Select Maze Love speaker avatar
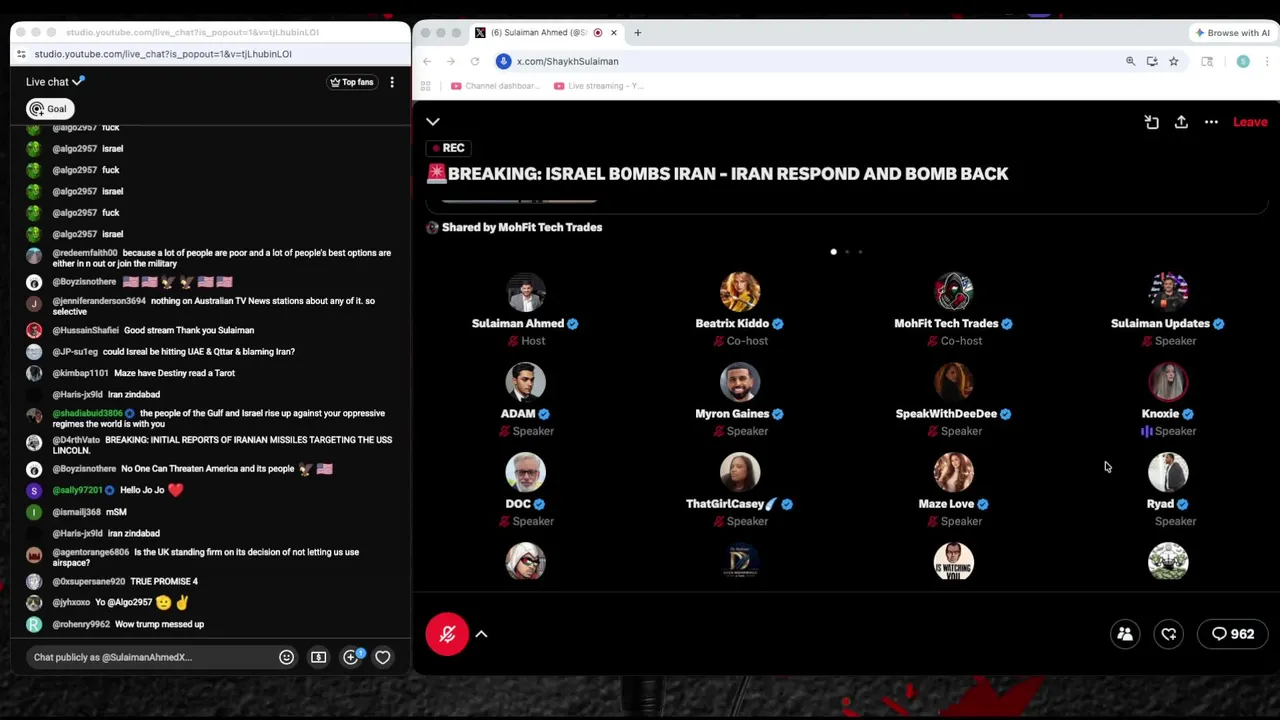 [954, 472]
